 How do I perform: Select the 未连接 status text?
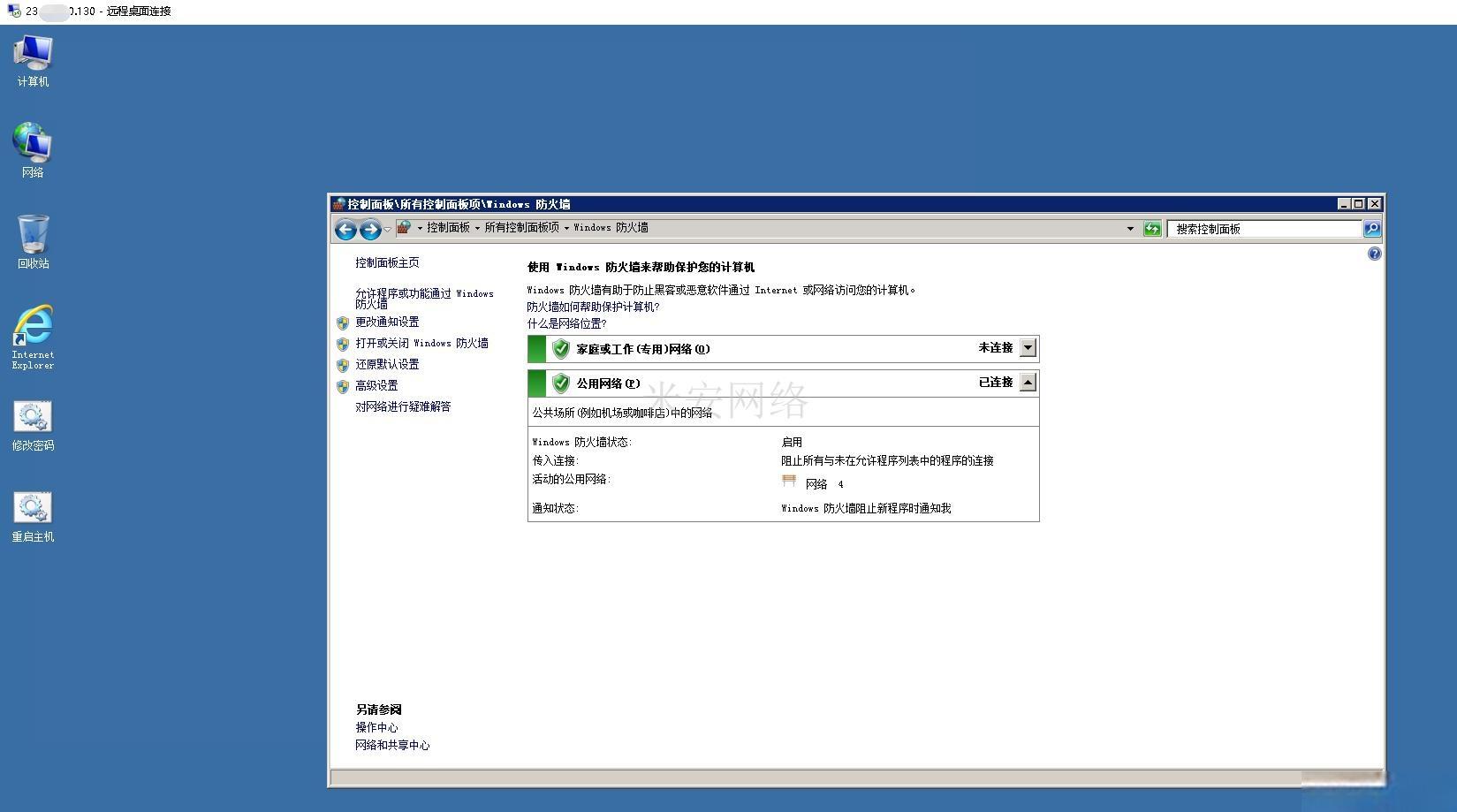(995, 348)
